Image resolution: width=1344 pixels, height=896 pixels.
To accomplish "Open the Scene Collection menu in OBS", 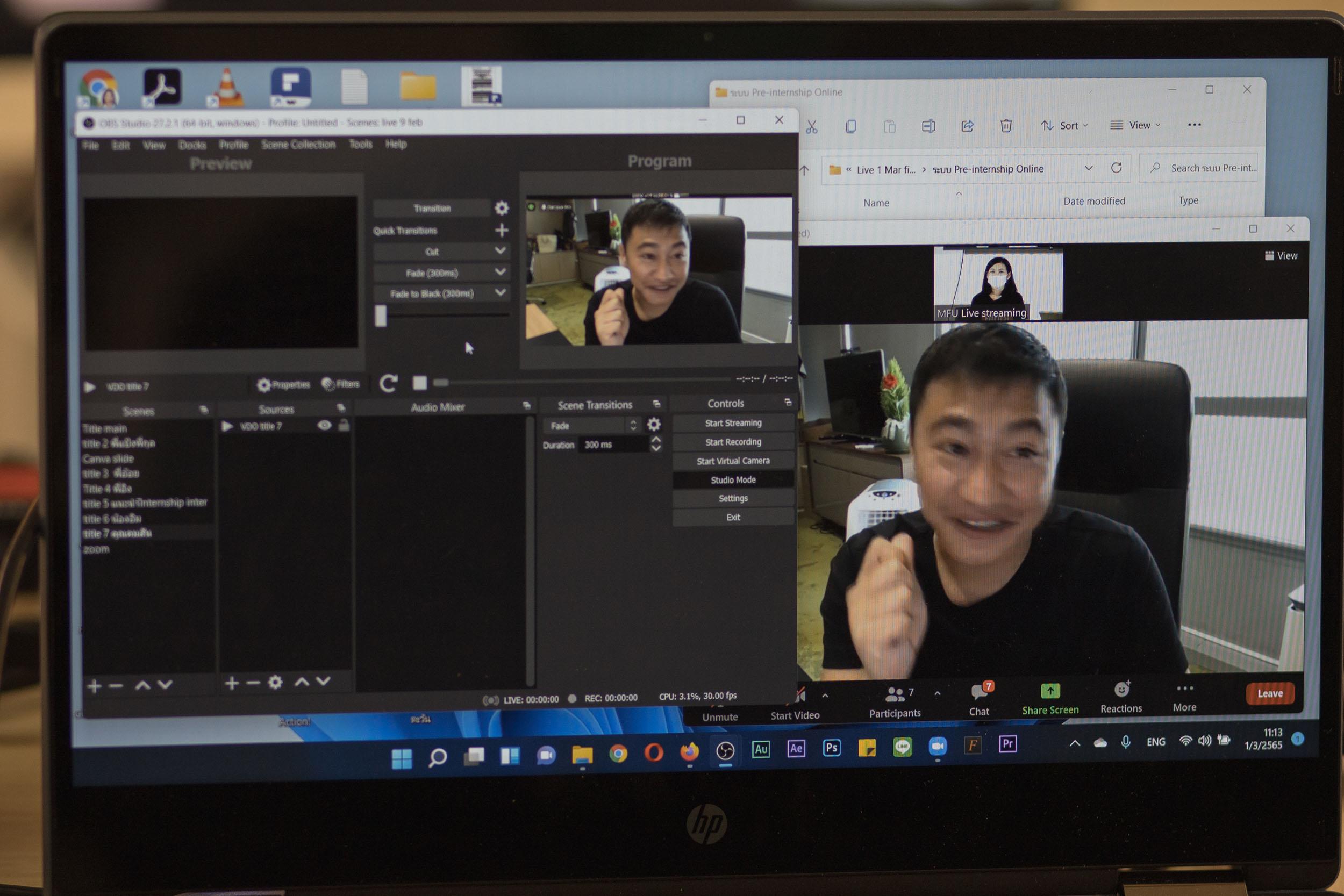I will [298, 145].
